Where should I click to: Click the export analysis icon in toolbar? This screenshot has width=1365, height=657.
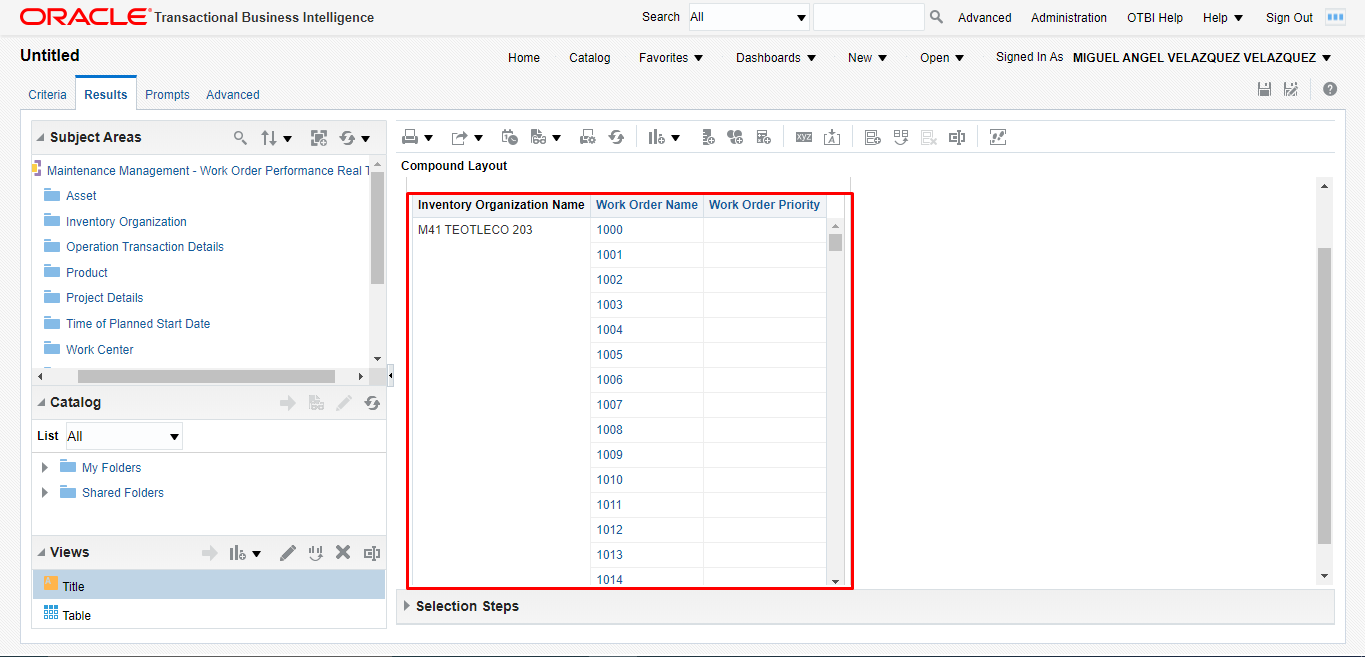coord(460,137)
